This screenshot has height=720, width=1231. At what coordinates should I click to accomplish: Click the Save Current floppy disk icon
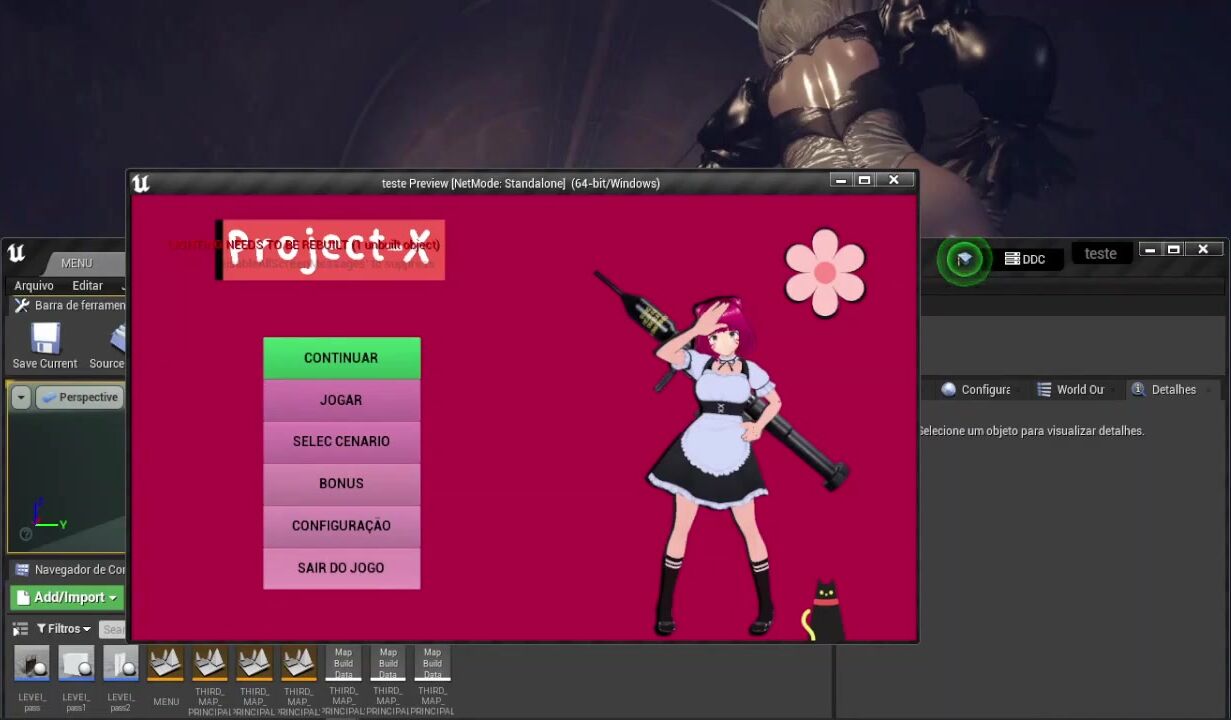[45, 339]
